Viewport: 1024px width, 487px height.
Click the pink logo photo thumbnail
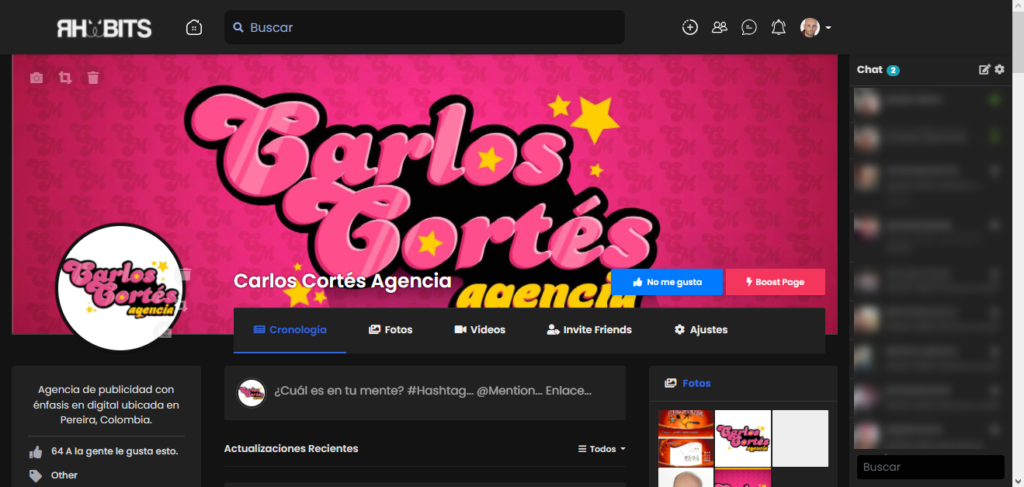pyautogui.click(x=743, y=438)
